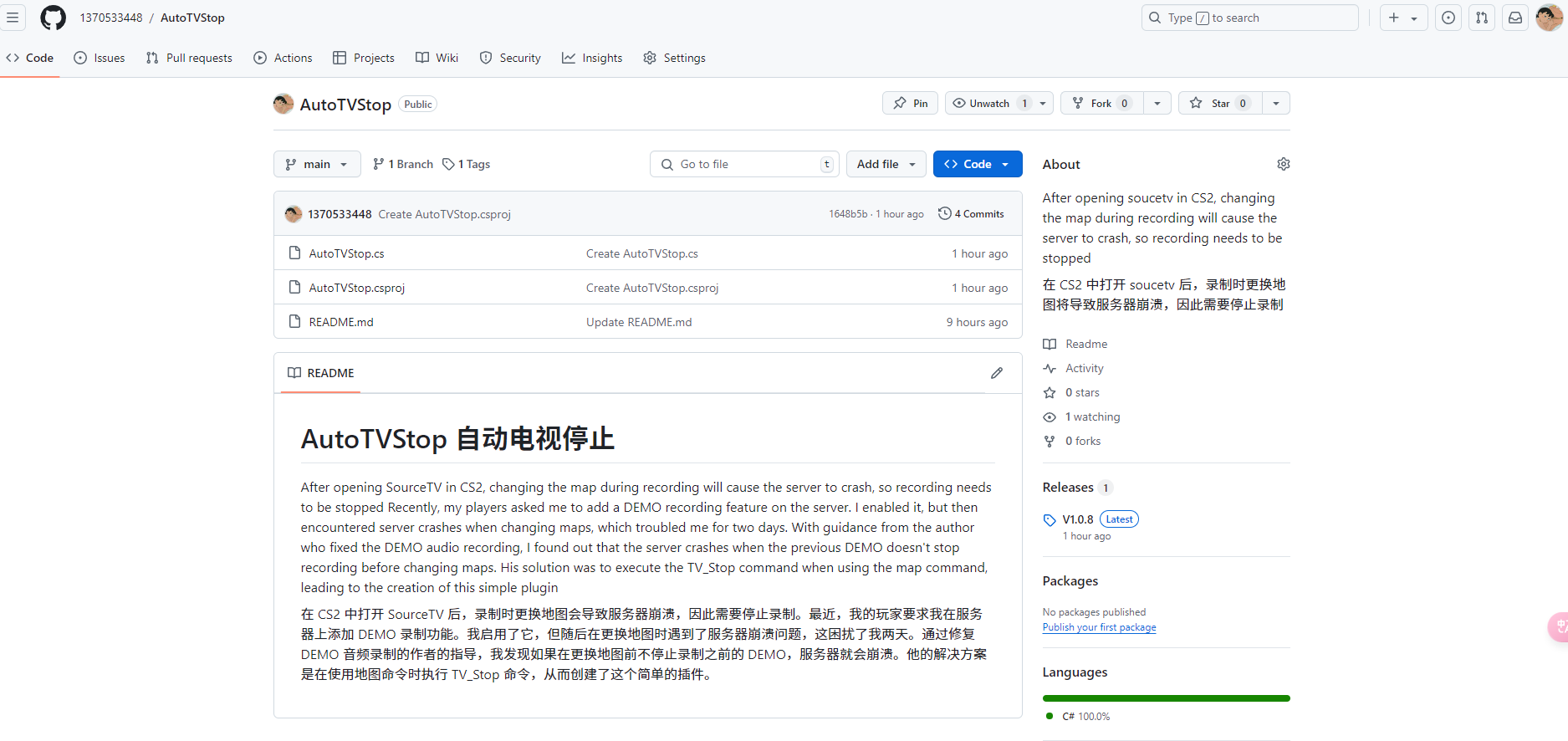This screenshot has width=1568, height=741.
Task: Select the README tab heading
Action: [321, 373]
